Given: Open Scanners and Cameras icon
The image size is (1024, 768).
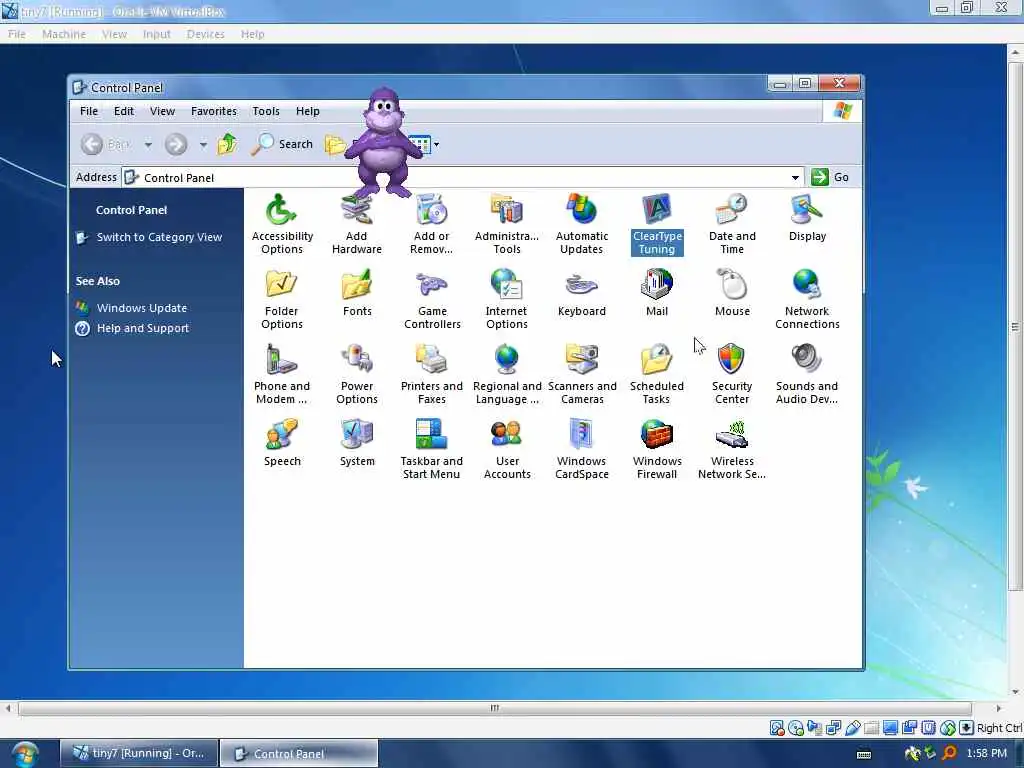Looking at the screenshot, I should pos(582,374).
